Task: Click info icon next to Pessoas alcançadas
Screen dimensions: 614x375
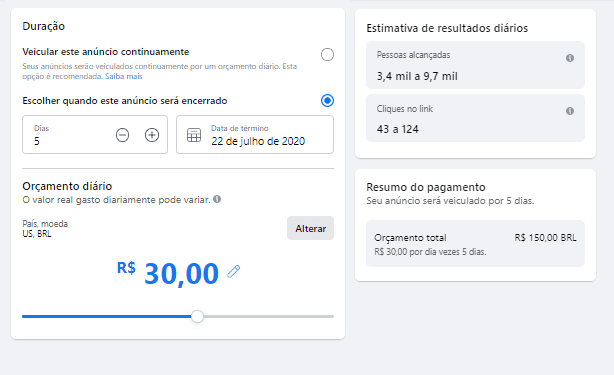Action: tap(570, 58)
